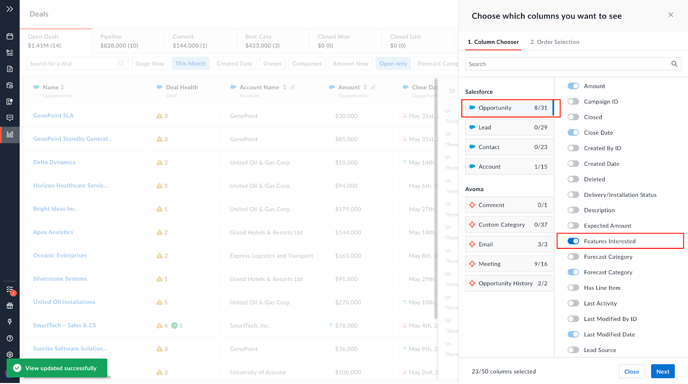Open the calendar icon in sidebar
Screen dimensions: 688x384
tap(10, 36)
